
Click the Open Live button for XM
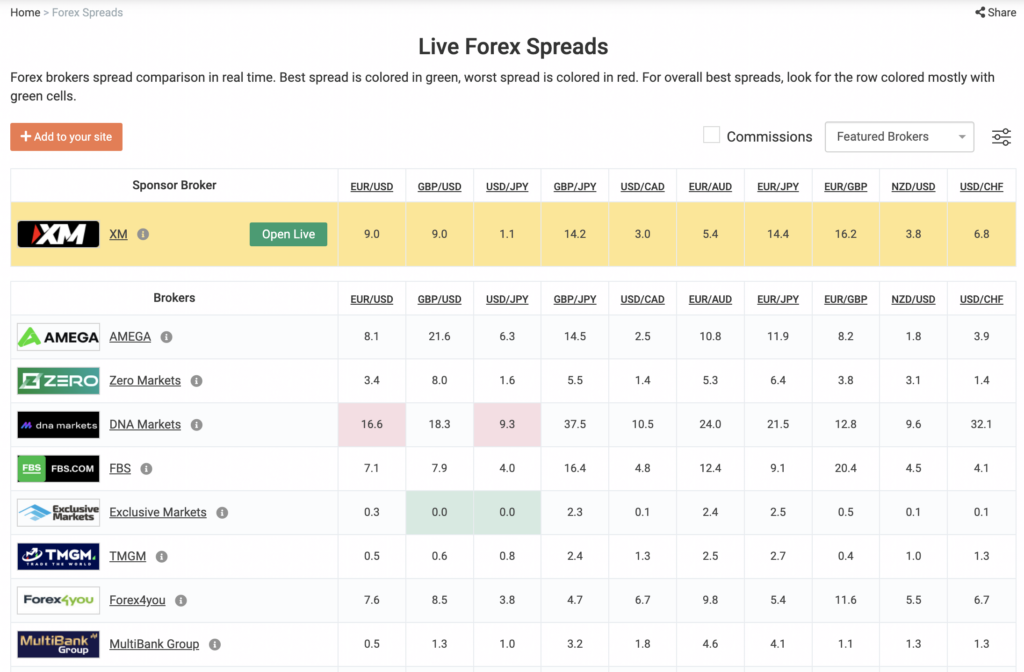pos(288,234)
